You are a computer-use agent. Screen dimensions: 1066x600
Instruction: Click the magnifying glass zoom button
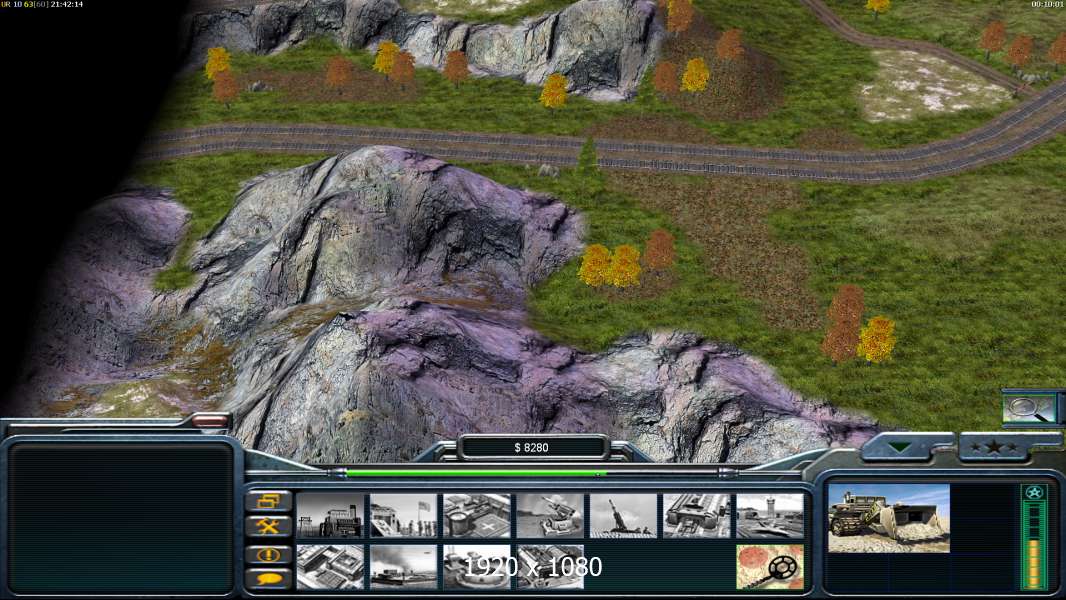point(1029,408)
